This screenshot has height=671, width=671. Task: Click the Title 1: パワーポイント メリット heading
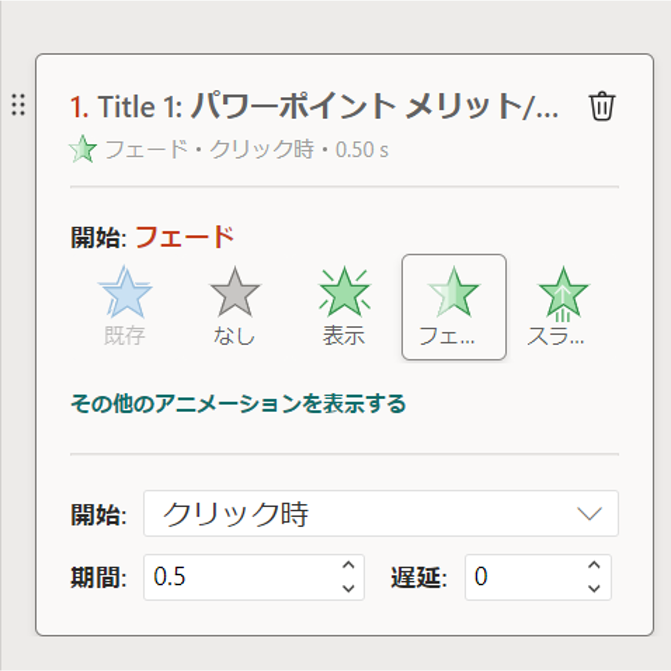tap(328, 106)
